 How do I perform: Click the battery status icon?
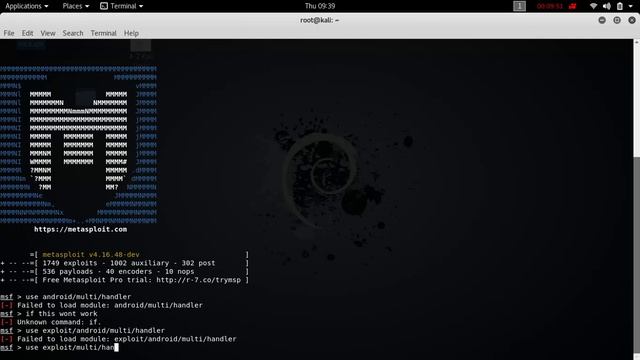pos(620,6)
